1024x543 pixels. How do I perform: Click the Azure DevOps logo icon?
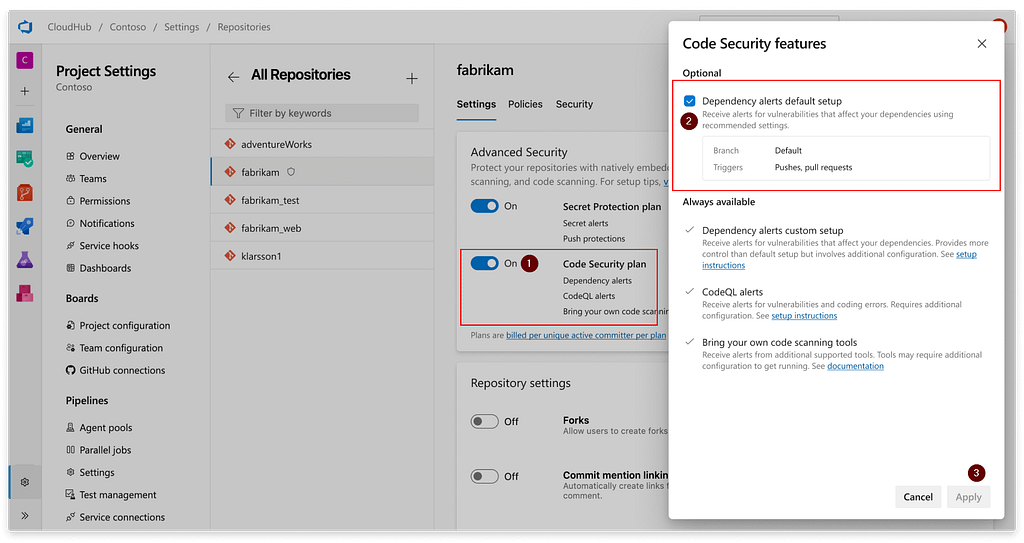point(25,27)
